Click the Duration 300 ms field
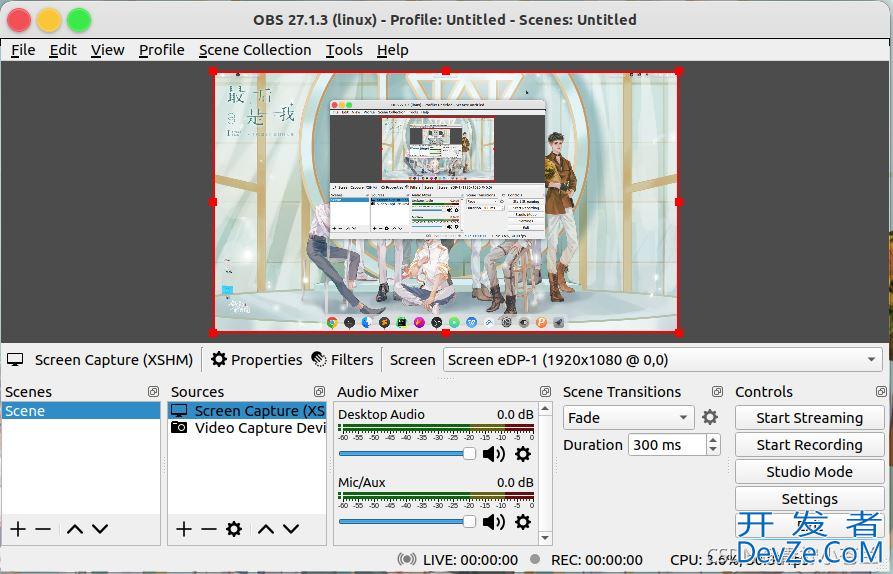The image size is (893, 574). [x=668, y=445]
